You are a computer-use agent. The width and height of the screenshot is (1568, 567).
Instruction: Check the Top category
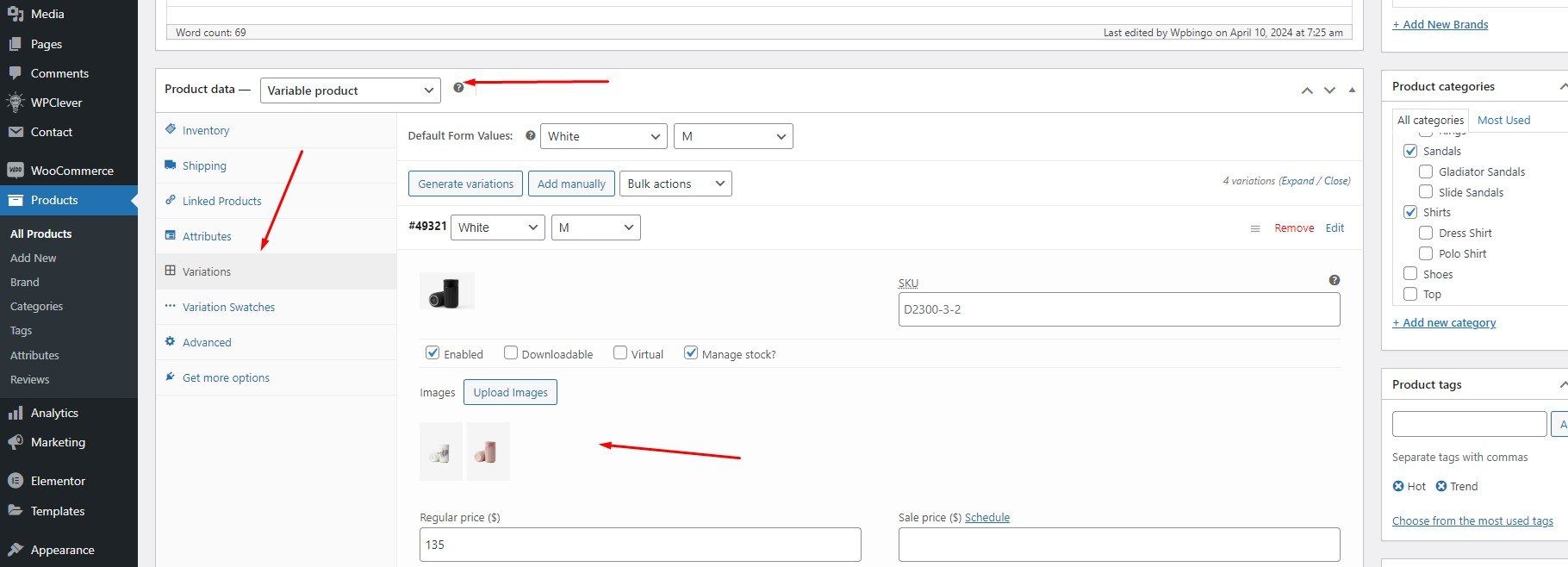pos(1410,294)
